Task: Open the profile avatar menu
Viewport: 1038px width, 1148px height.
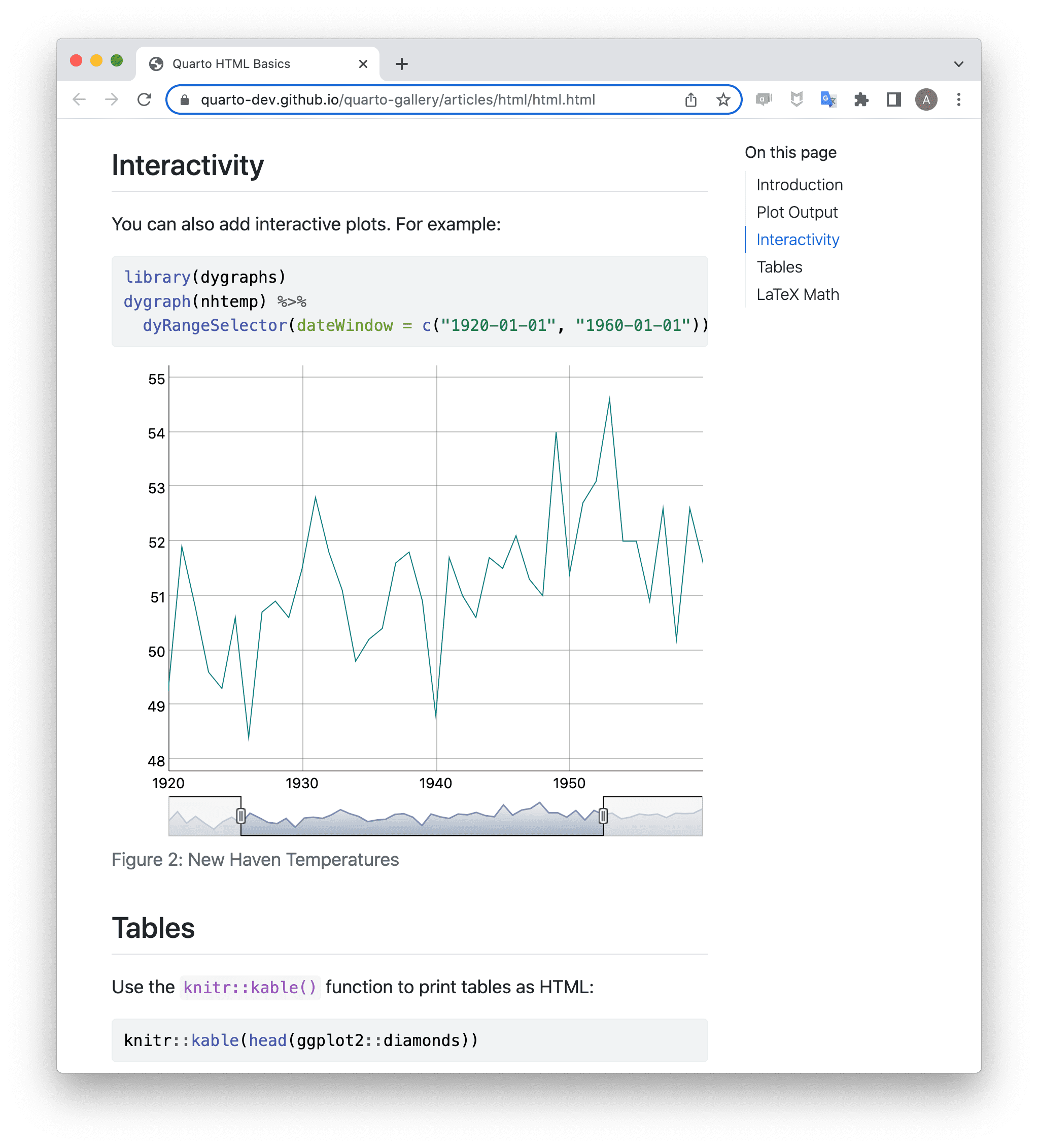Action: (x=926, y=99)
